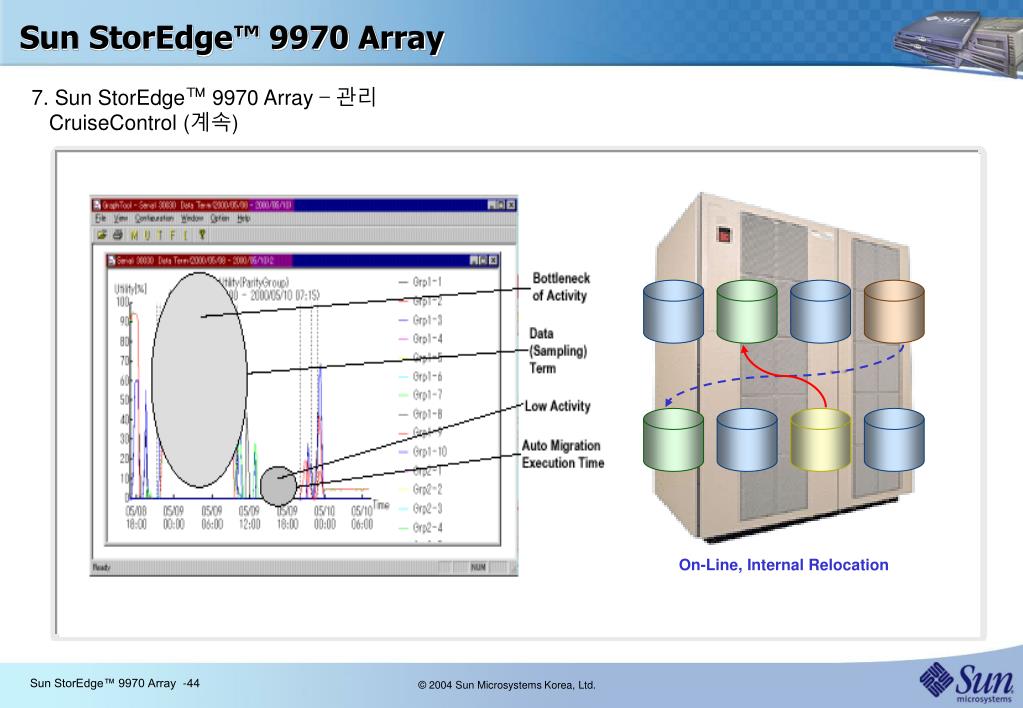Open the Configuration menu

click(x=155, y=219)
